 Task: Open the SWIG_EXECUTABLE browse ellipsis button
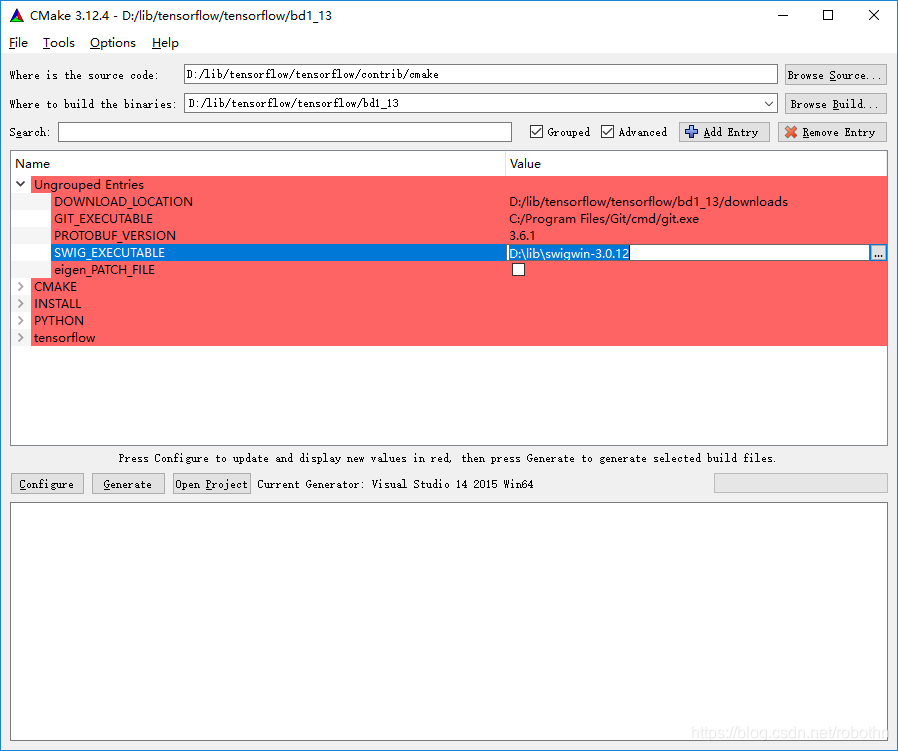tap(878, 253)
